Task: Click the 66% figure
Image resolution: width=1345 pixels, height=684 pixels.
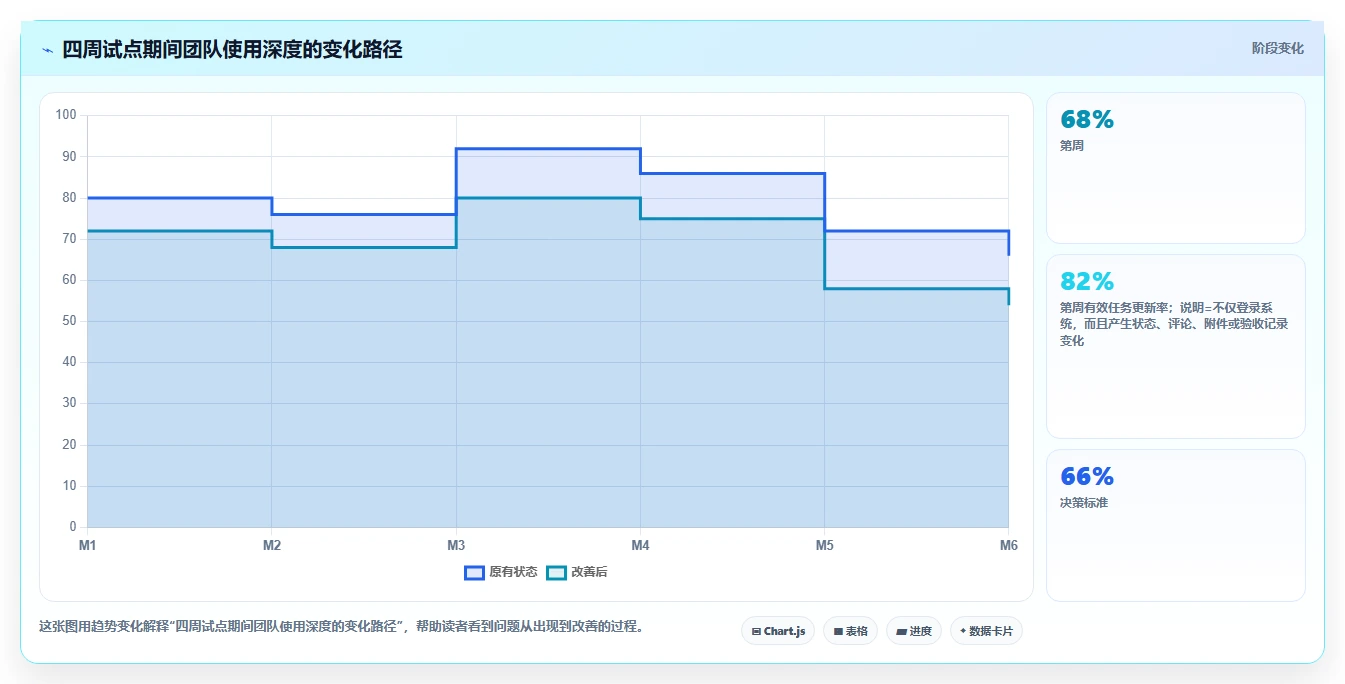Action: pyautogui.click(x=1087, y=476)
